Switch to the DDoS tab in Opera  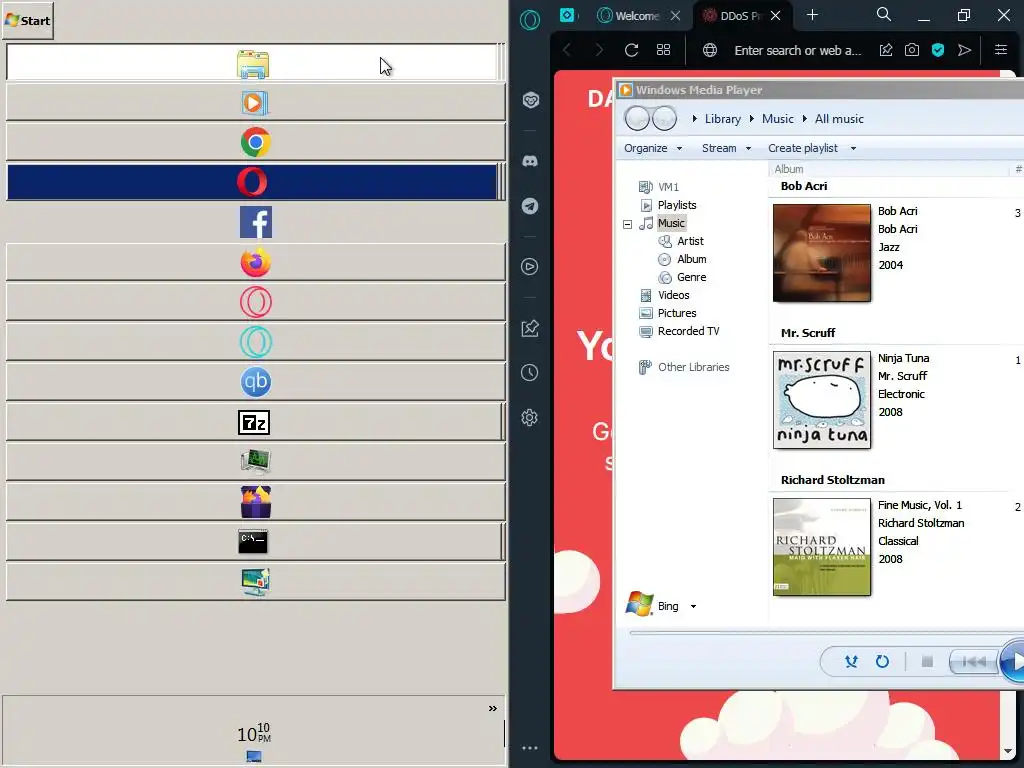pyautogui.click(x=742, y=16)
